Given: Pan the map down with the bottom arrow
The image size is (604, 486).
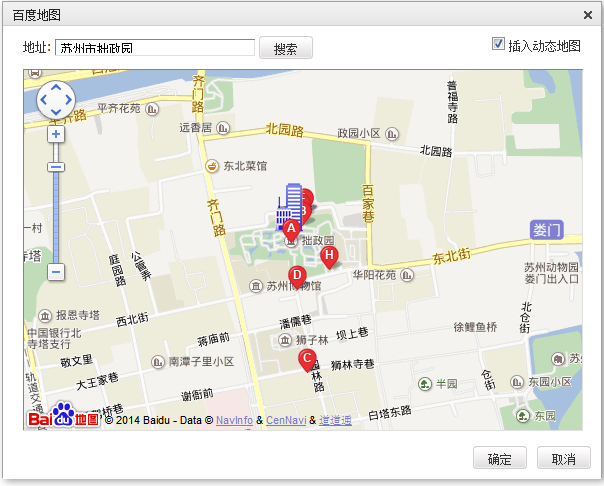Looking at the screenshot, I should pos(56,113).
